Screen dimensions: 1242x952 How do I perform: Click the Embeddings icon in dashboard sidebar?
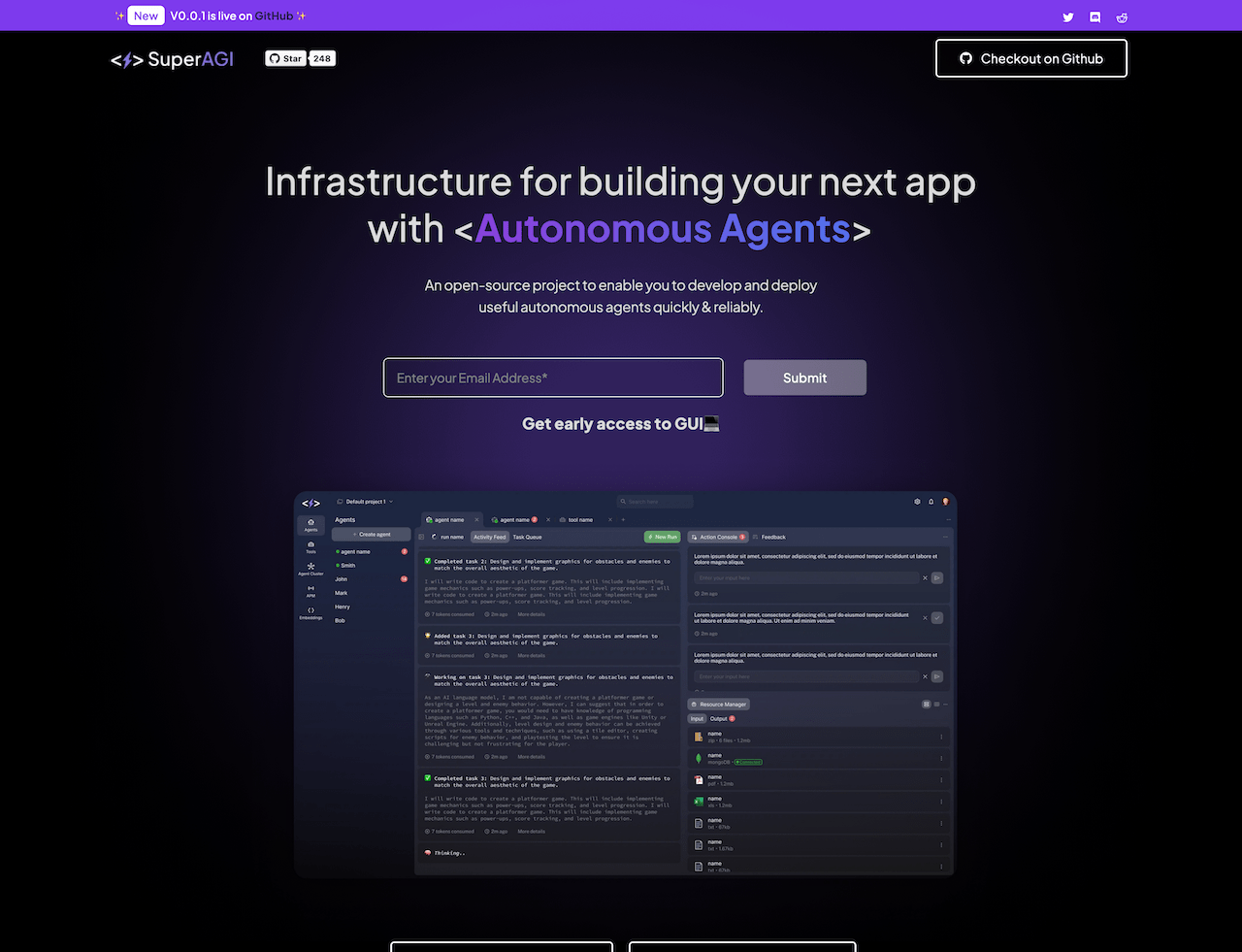(310, 612)
